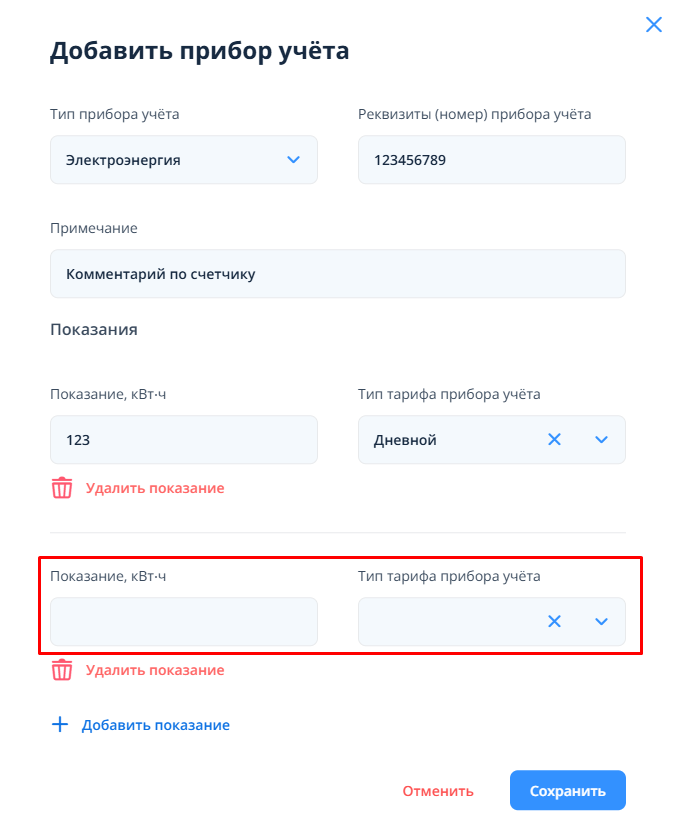Click the empty Показание, кВт·ч field
This screenshot has height=828, width=686.
tap(183, 622)
